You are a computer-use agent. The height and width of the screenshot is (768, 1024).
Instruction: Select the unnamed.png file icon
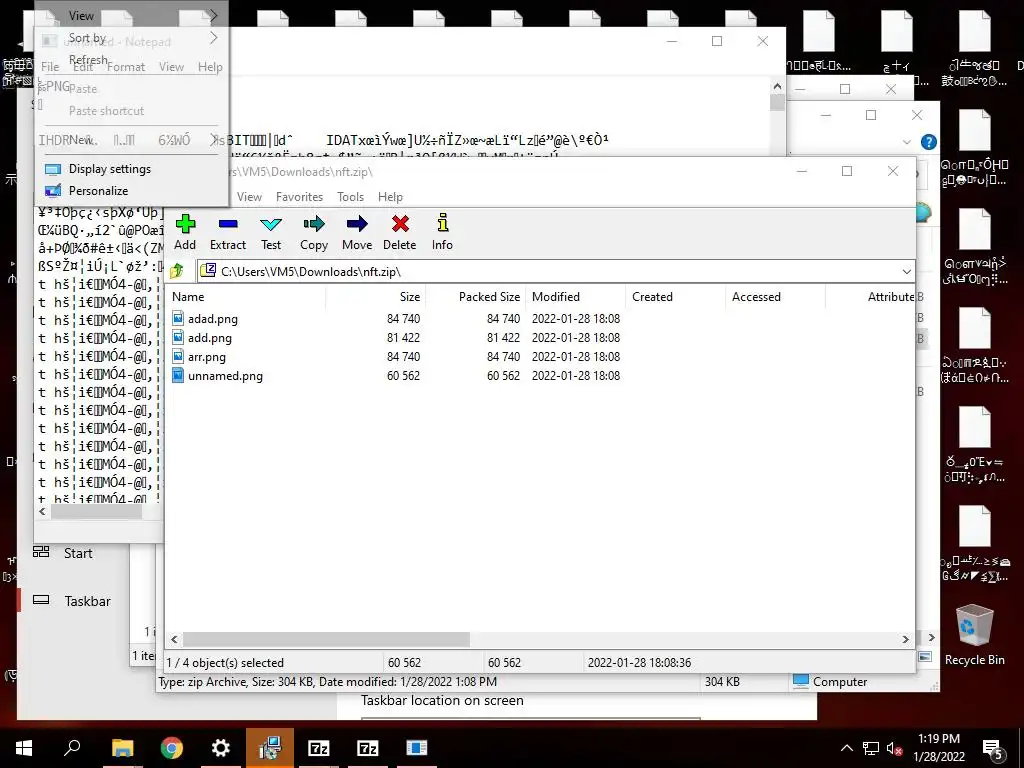point(178,375)
